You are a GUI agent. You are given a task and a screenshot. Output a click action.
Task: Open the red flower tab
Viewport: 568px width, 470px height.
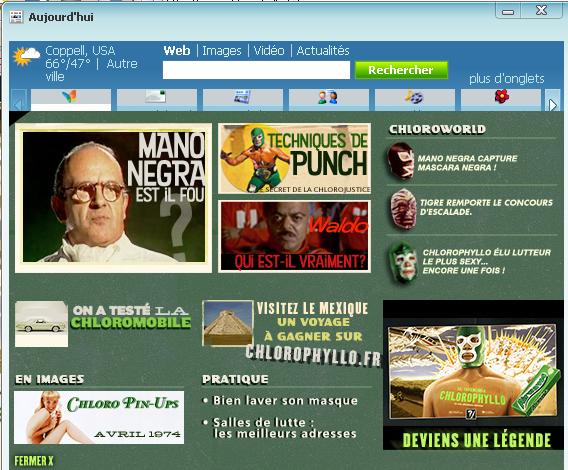501,100
